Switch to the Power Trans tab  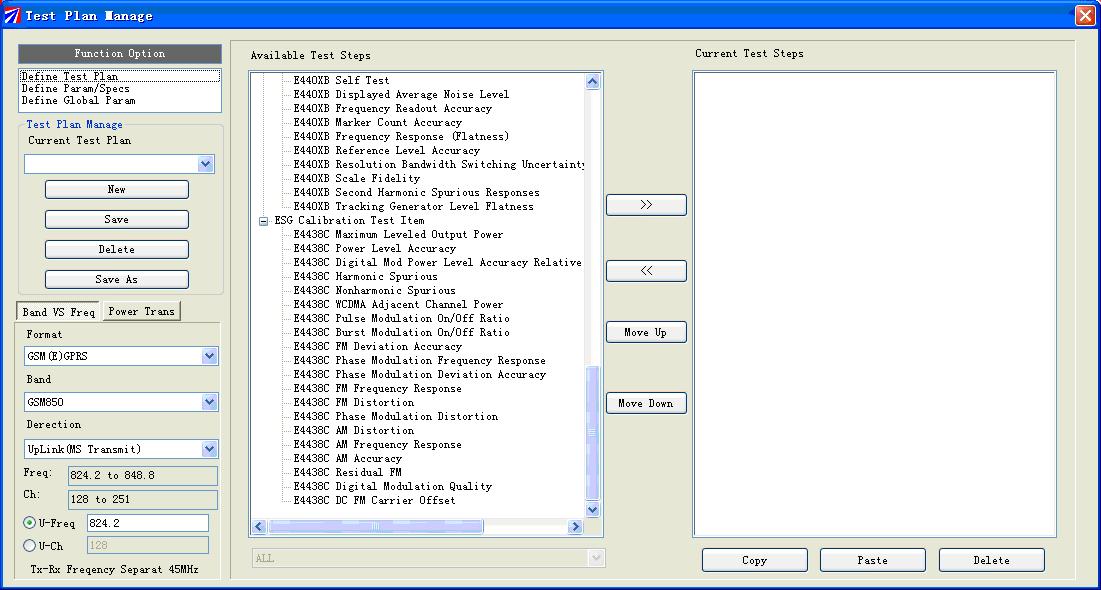[141, 311]
